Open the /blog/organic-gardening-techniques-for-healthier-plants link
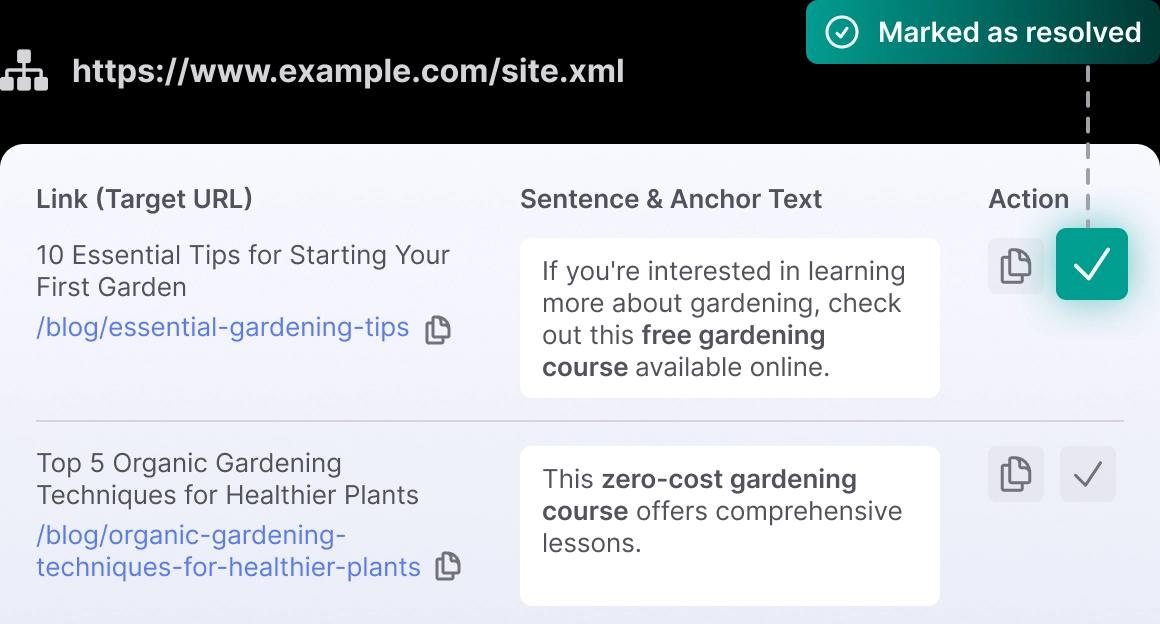1160x624 pixels. point(228,551)
